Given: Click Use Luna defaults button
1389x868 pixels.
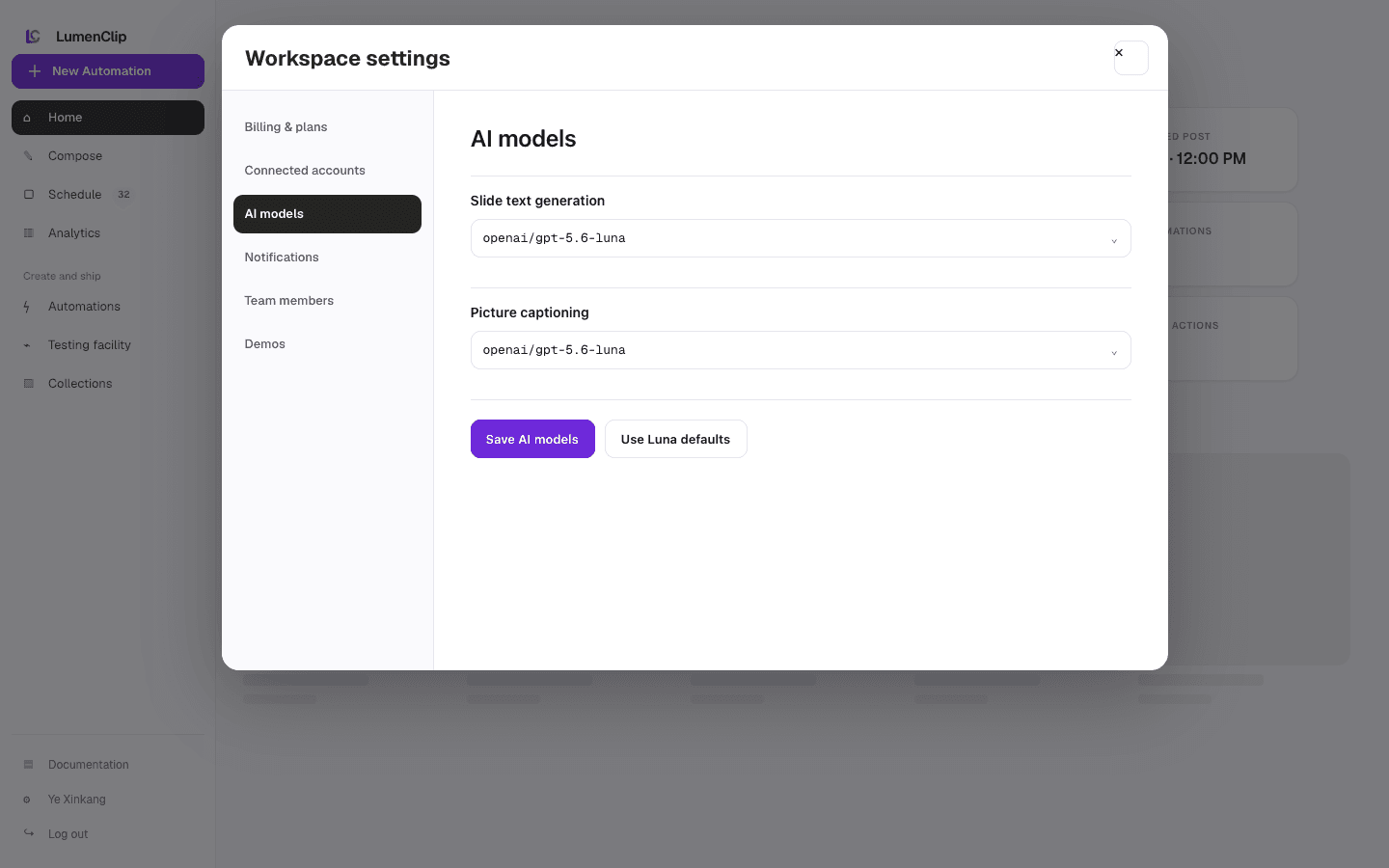Looking at the screenshot, I should point(675,439).
